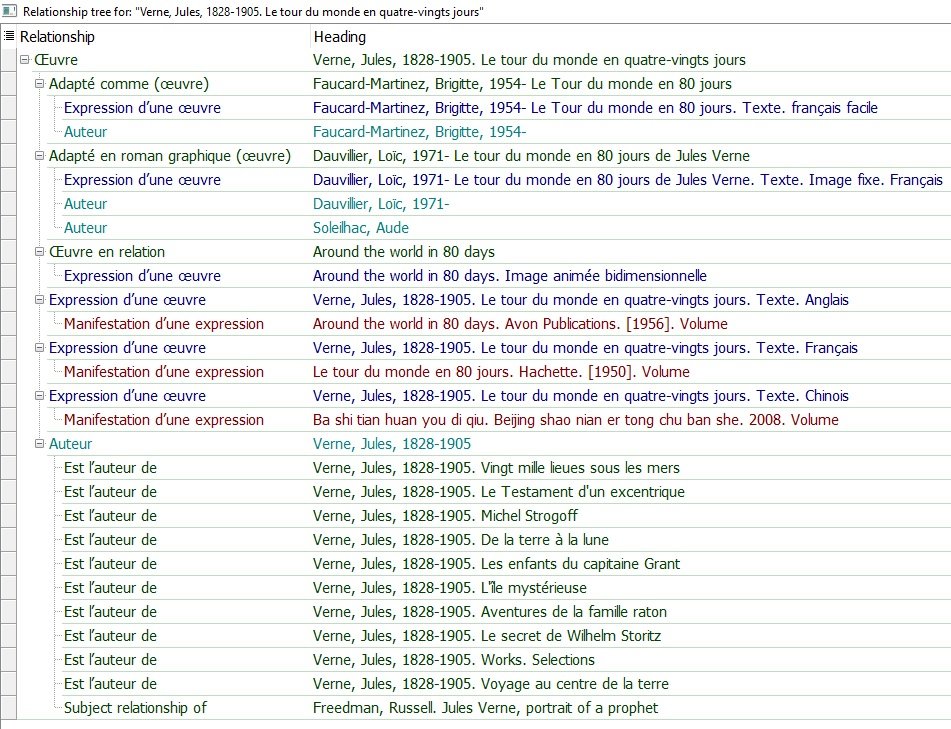Select heading Voyage au centre de la terre
Screen dimensions: 951x729
(491, 684)
